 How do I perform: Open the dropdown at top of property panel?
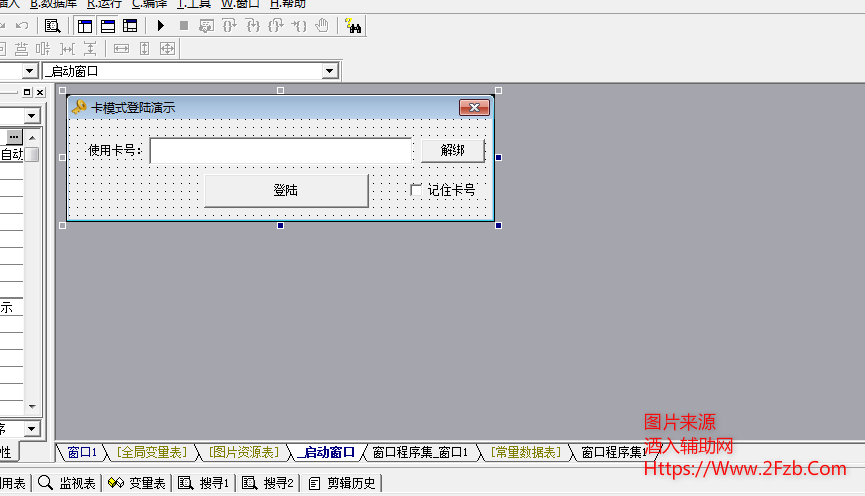(32, 115)
